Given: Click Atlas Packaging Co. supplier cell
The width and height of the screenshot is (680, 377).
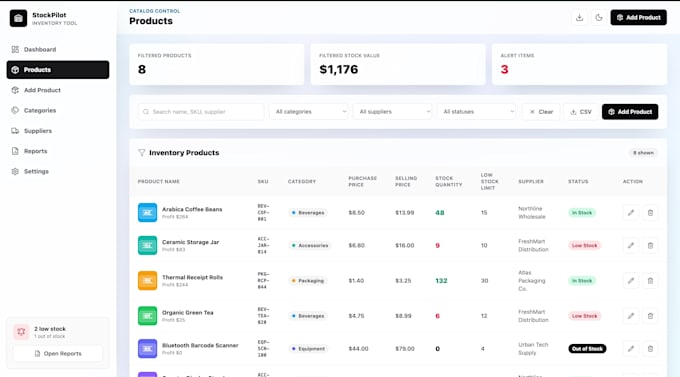Looking at the screenshot, I should point(532,281).
